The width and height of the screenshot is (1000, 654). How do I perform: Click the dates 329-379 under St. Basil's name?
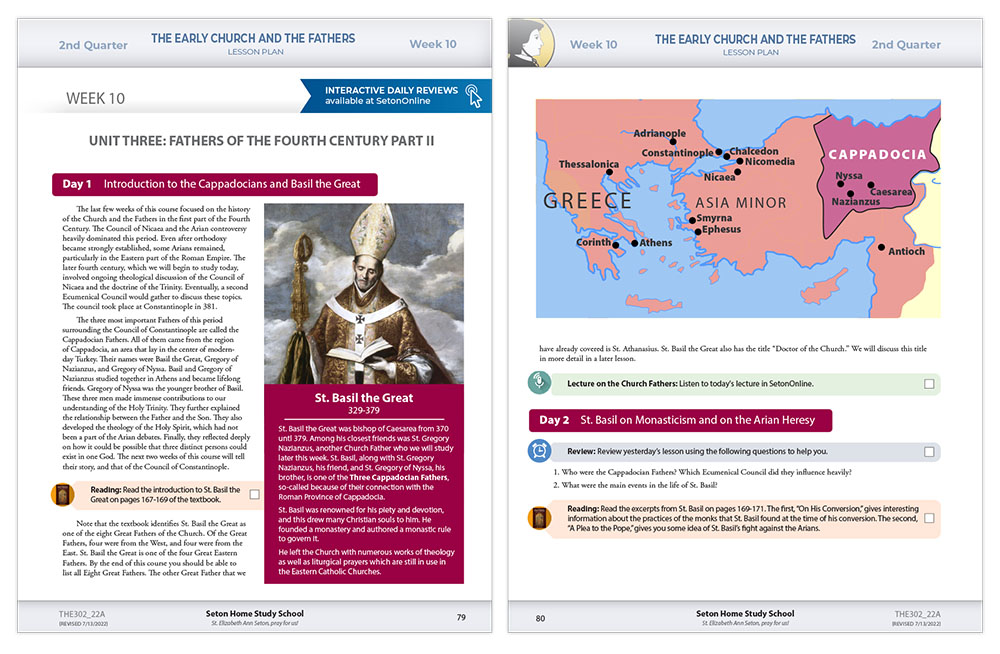(364, 410)
